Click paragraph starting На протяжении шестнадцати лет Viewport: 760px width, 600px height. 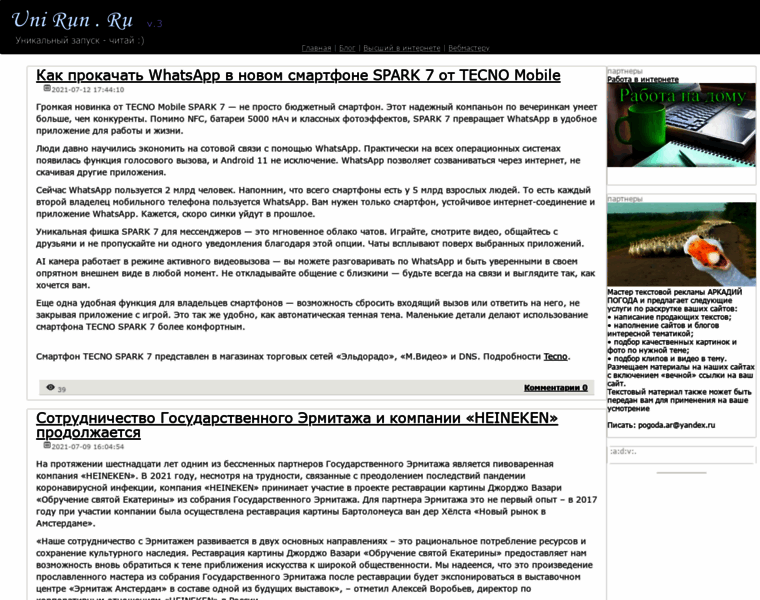(x=317, y=493)
